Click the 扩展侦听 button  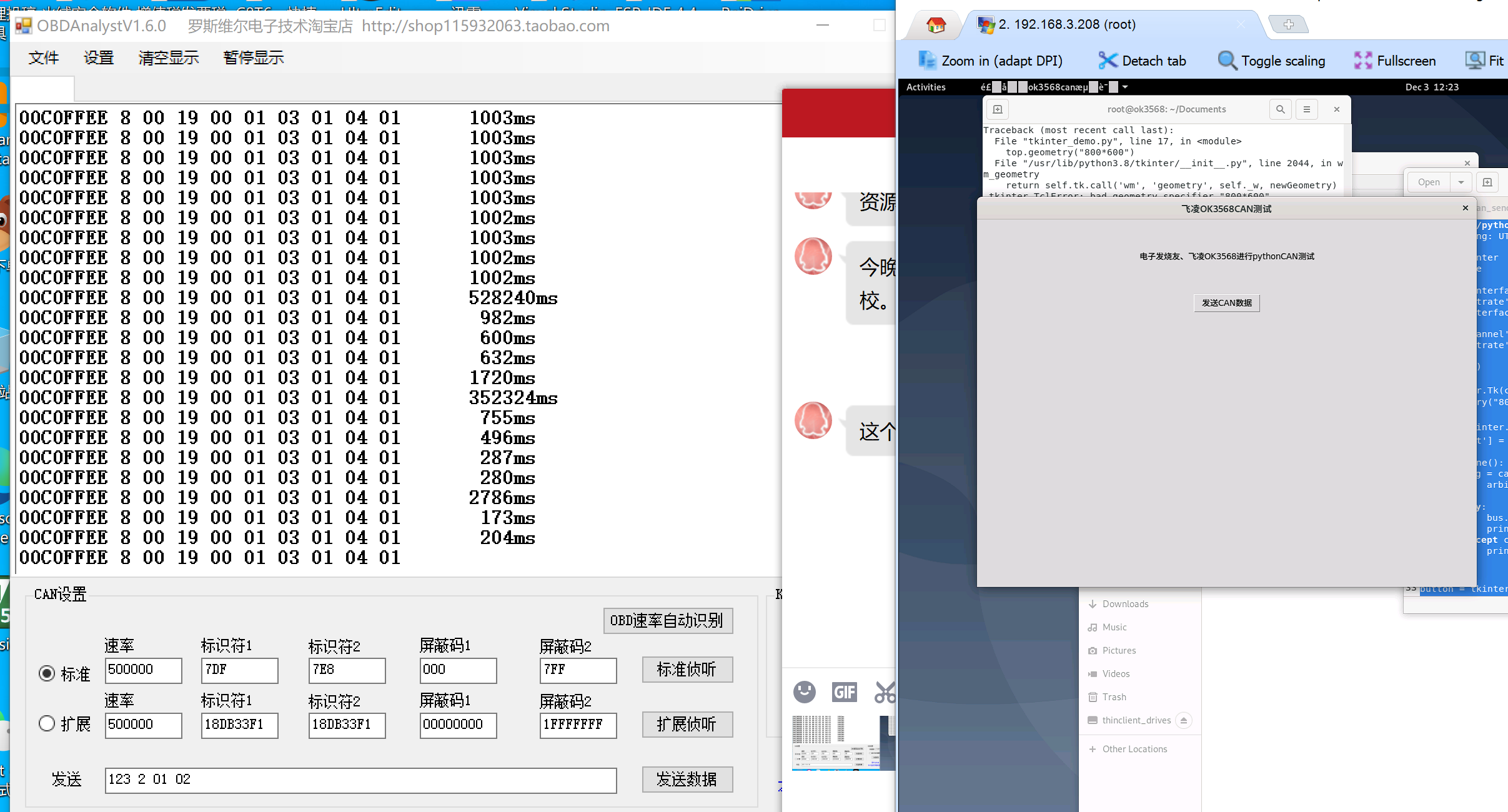687,725
